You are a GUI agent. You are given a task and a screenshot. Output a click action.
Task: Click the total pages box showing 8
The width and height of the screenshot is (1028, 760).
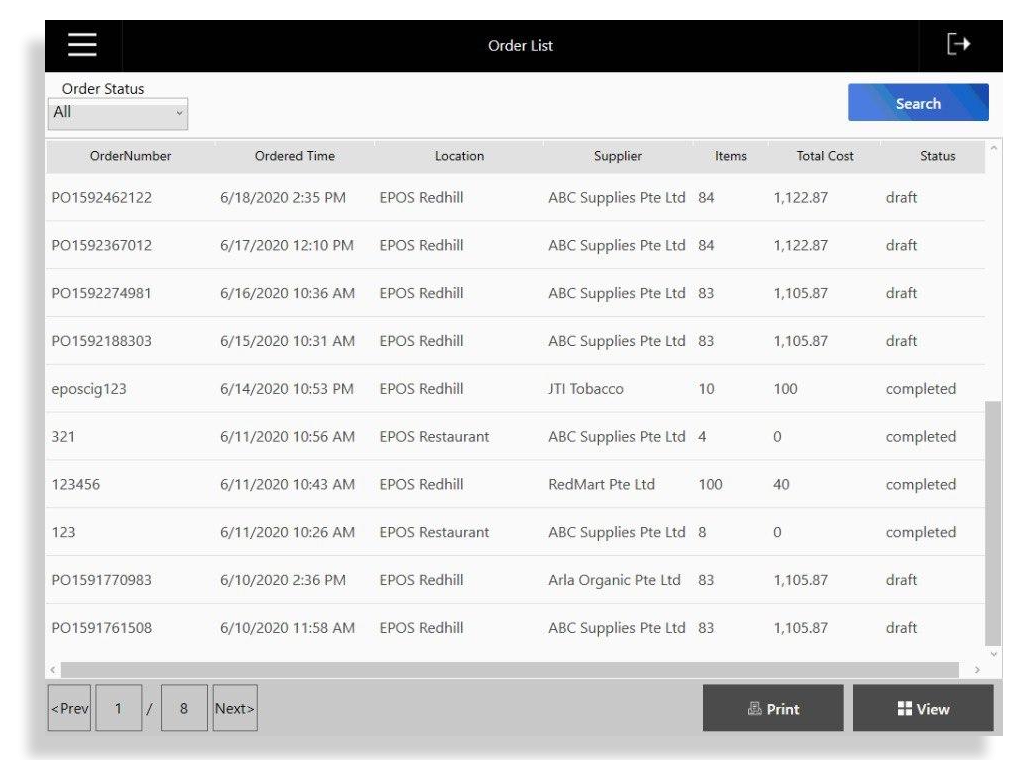click(x=184, y=708)
